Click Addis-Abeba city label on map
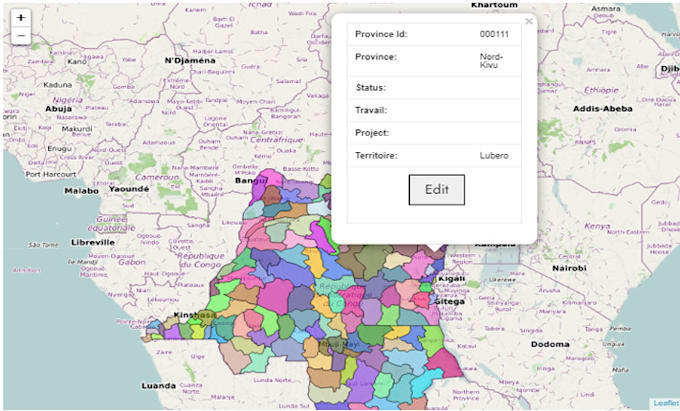The width and height of the screenshot is (680, 411). coord(603,108)
